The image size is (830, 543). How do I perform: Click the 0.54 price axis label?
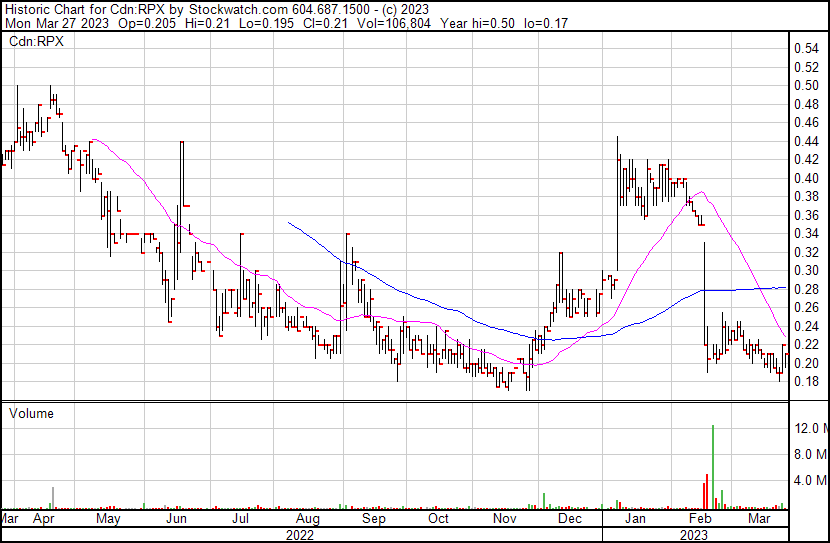[x=807, y=49]
